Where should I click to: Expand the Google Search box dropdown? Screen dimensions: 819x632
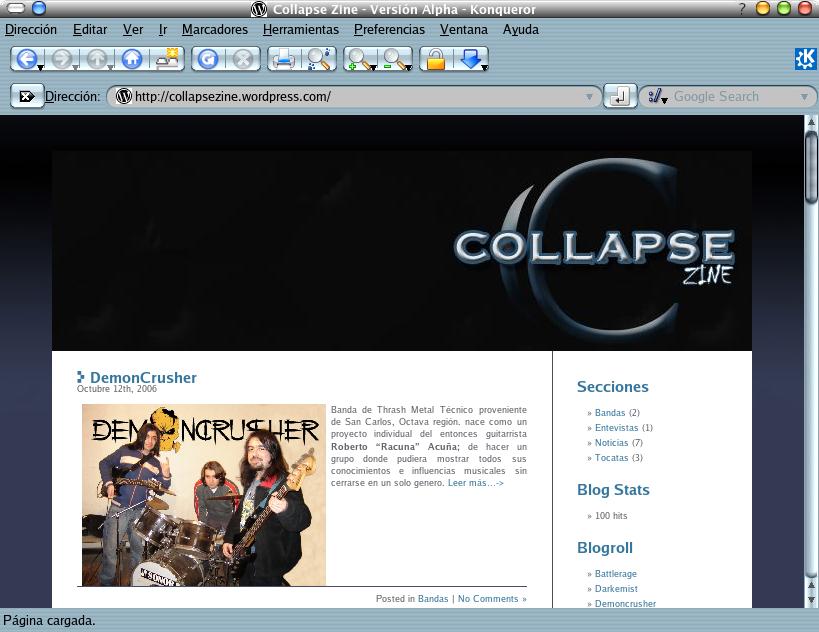pos(804,97)
